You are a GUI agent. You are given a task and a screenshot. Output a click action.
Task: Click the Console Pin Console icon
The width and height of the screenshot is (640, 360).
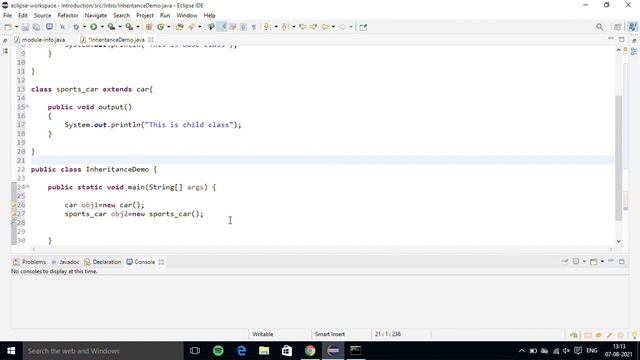[565, 261]
